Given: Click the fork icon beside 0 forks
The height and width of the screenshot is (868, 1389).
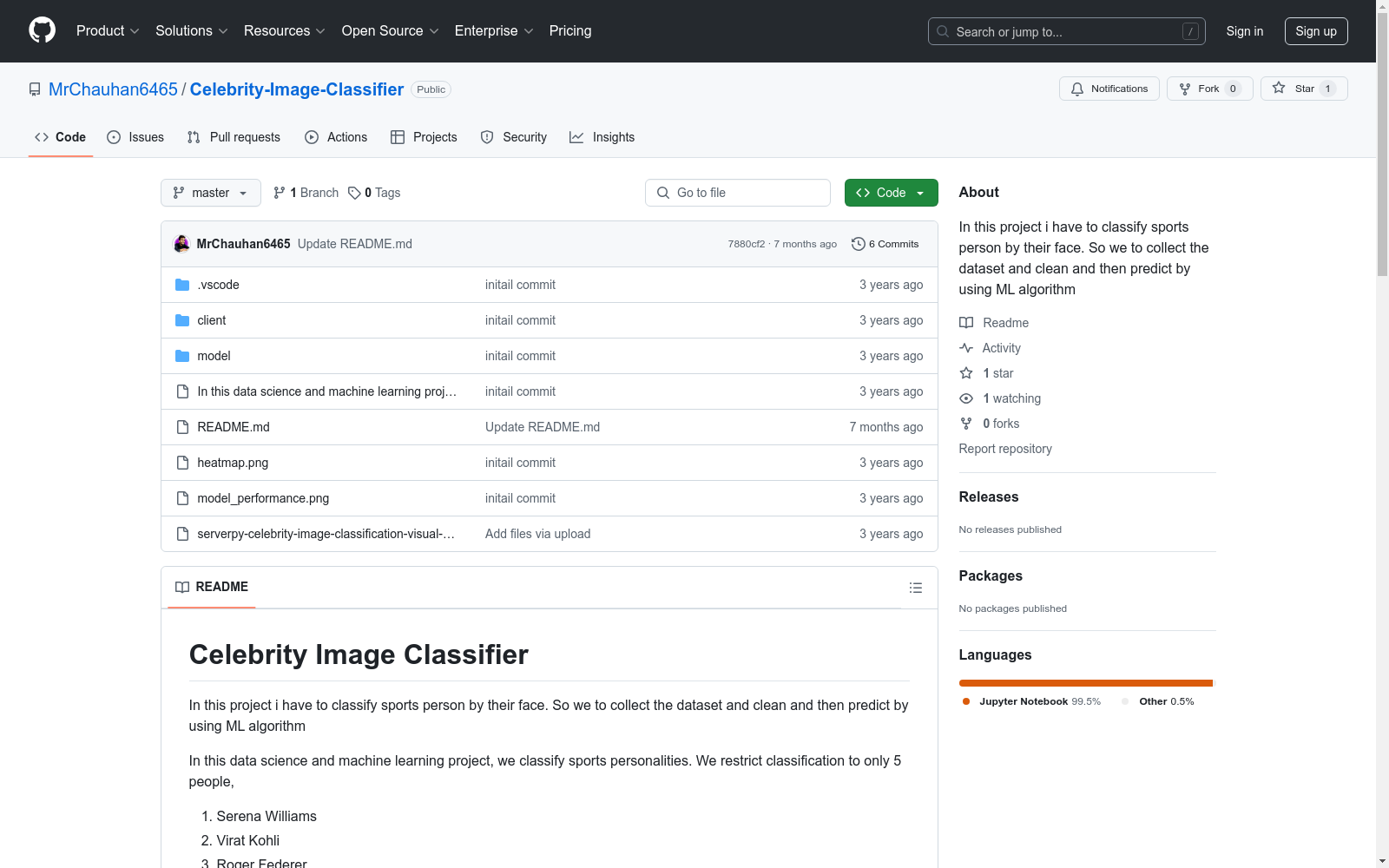Looking at the screenshot, I should click(x=966, y=424).
